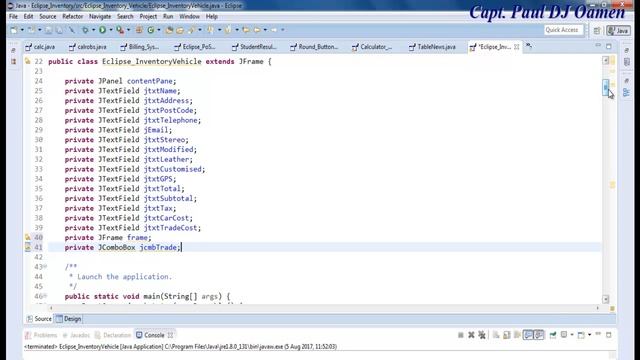This screenshot has width=640, height=360.
Task: Open the Declaration view tab
Action: click(x=113, y=335)
